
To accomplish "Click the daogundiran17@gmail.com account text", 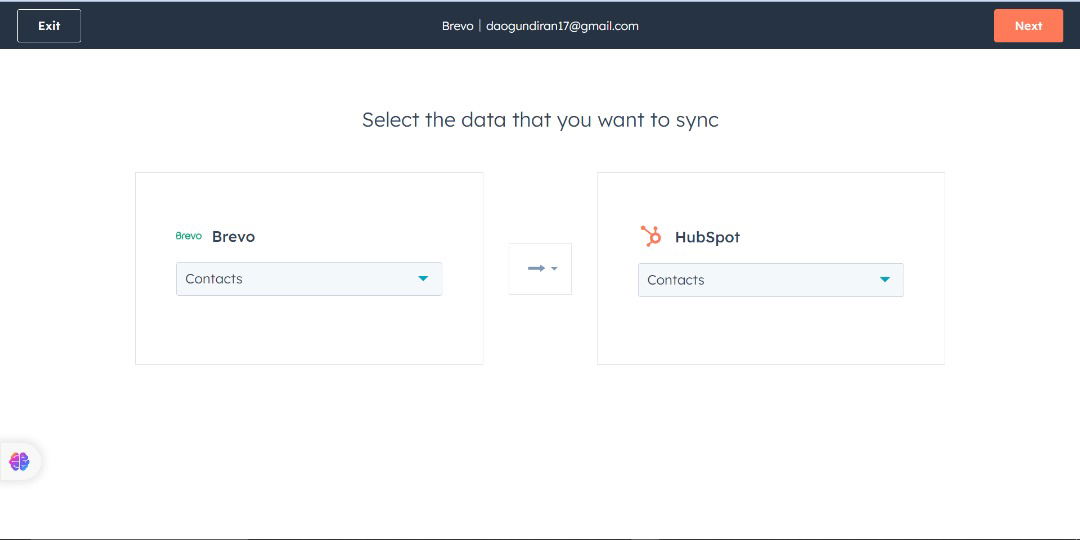I will [x=562, y=26].
